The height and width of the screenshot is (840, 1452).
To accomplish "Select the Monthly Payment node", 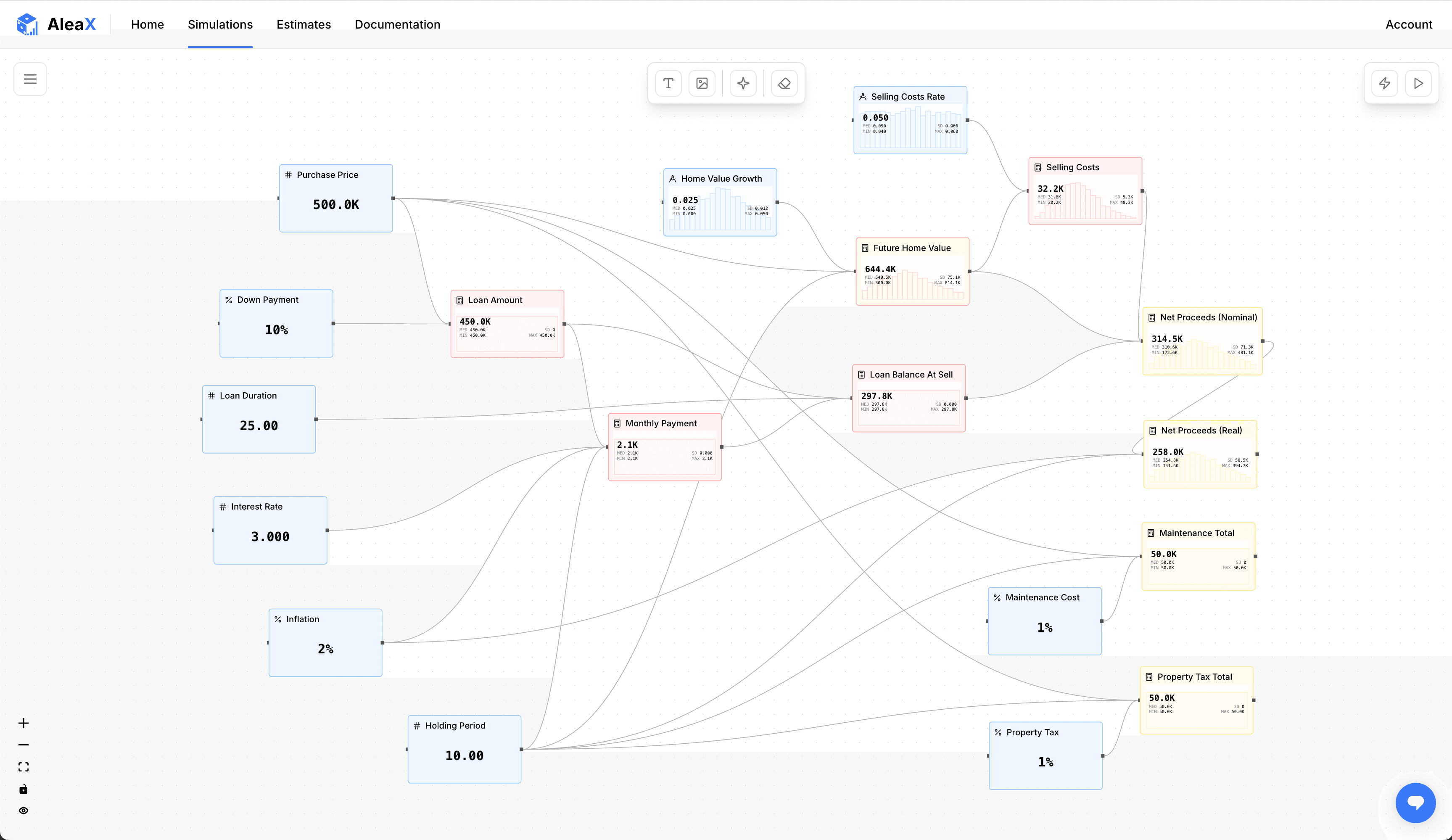I will (664, 447).
